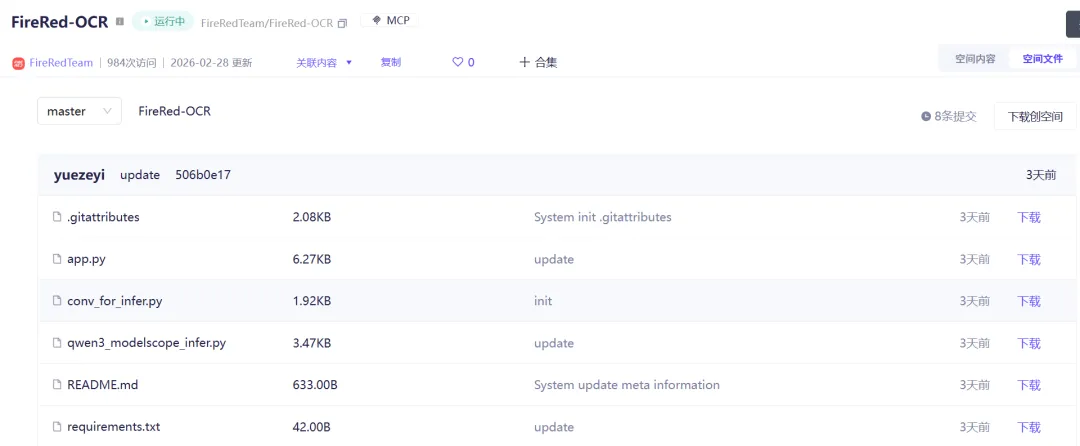
Task: Open the README.md file
Action: [103, 385]
